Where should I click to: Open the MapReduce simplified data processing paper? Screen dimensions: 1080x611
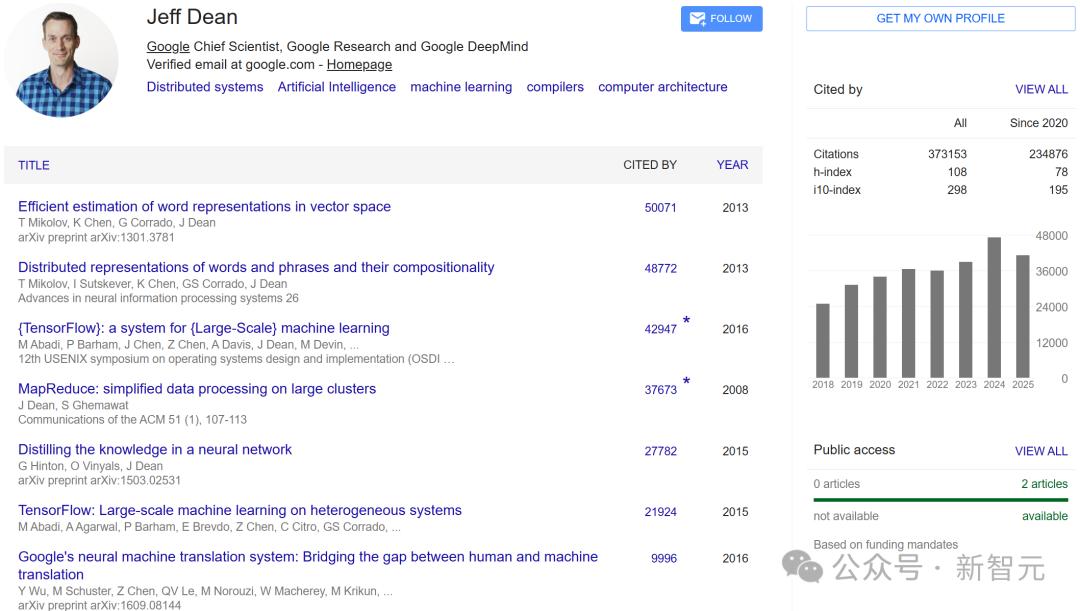point(197,389)
